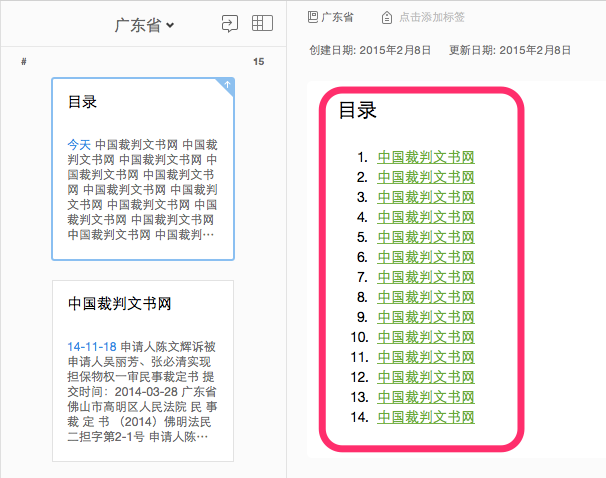Open link number 10 中国裁判文书网

pos(426,337)
